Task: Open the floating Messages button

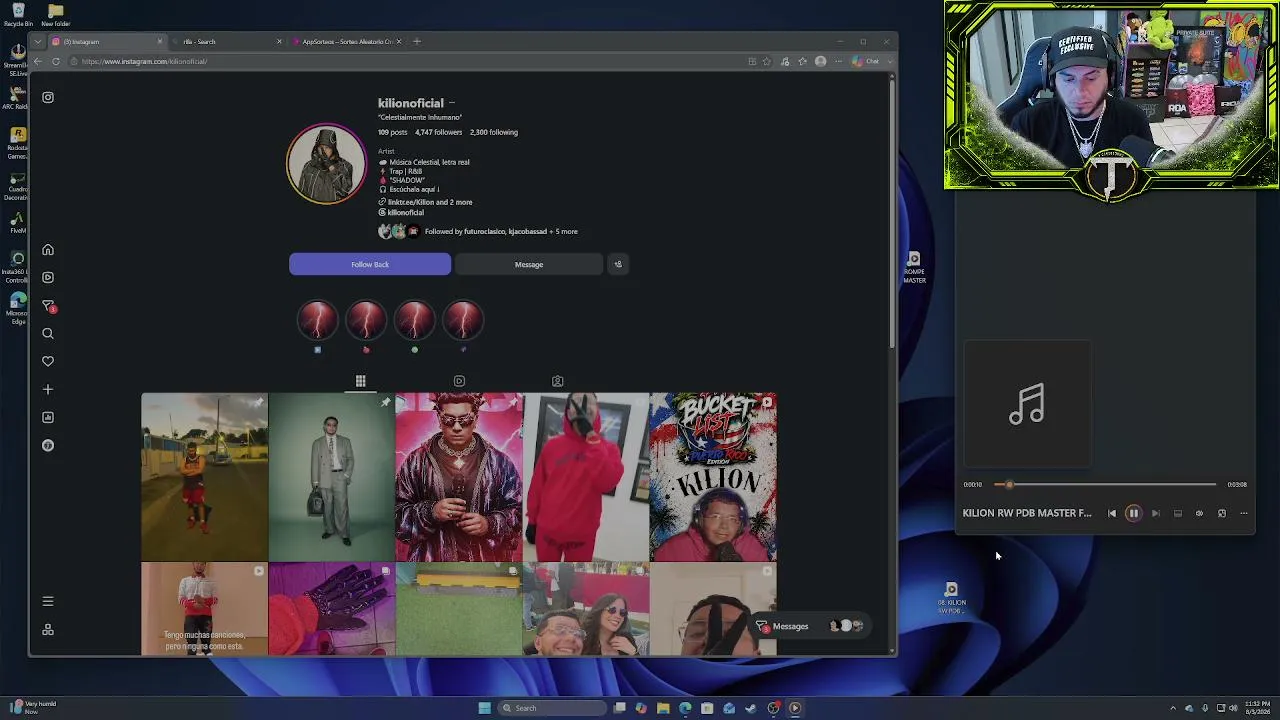Action: click(810, 626)
